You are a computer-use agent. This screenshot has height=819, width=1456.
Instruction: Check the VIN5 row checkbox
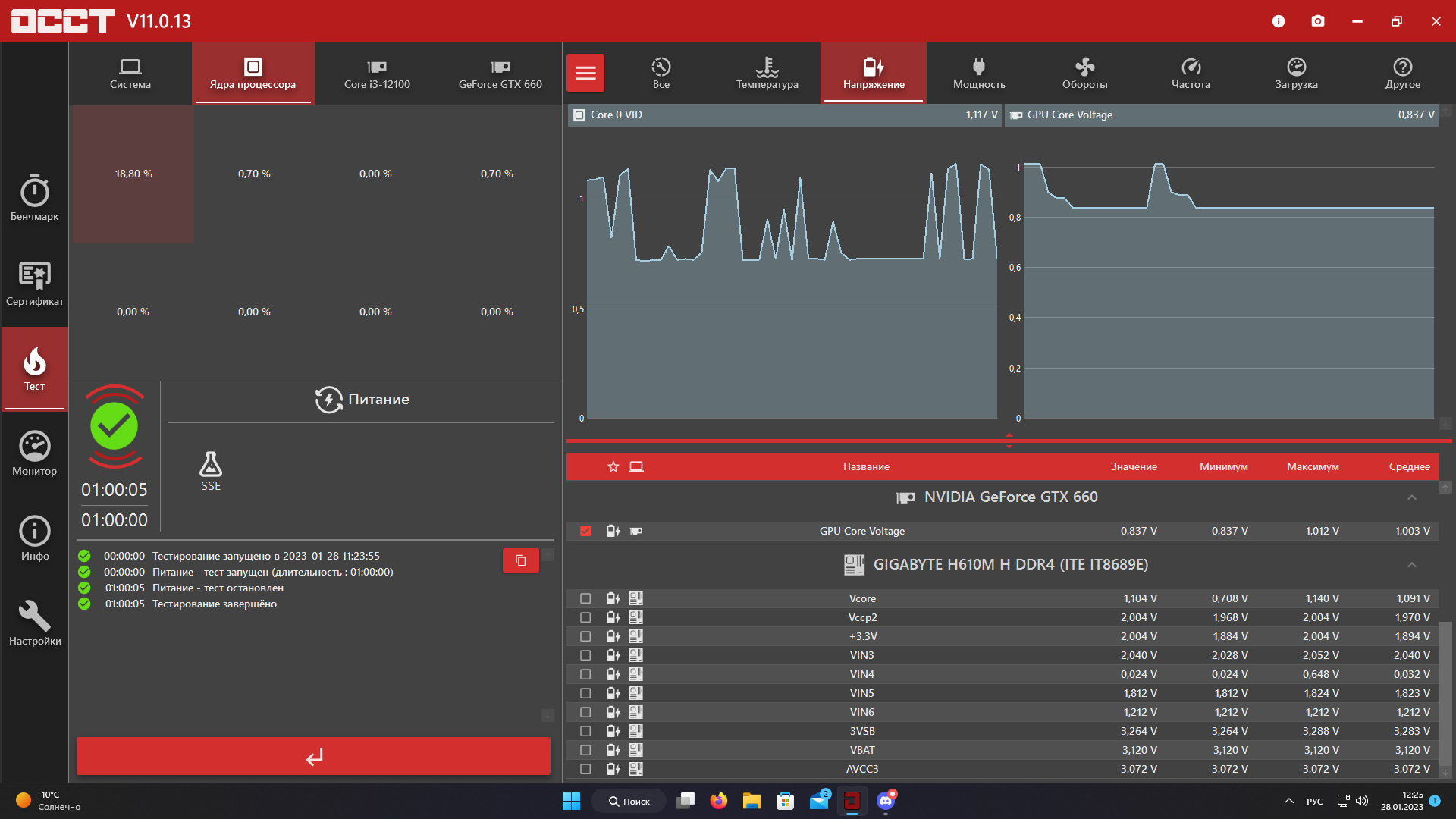click(585, 693)
